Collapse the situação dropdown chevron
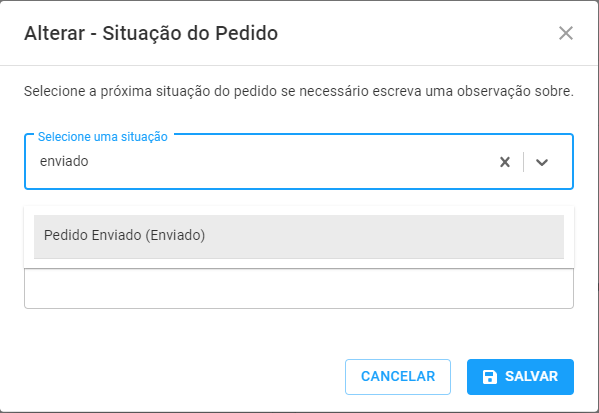Viewport: 599px width, 413px height. [x=542, y=162]
